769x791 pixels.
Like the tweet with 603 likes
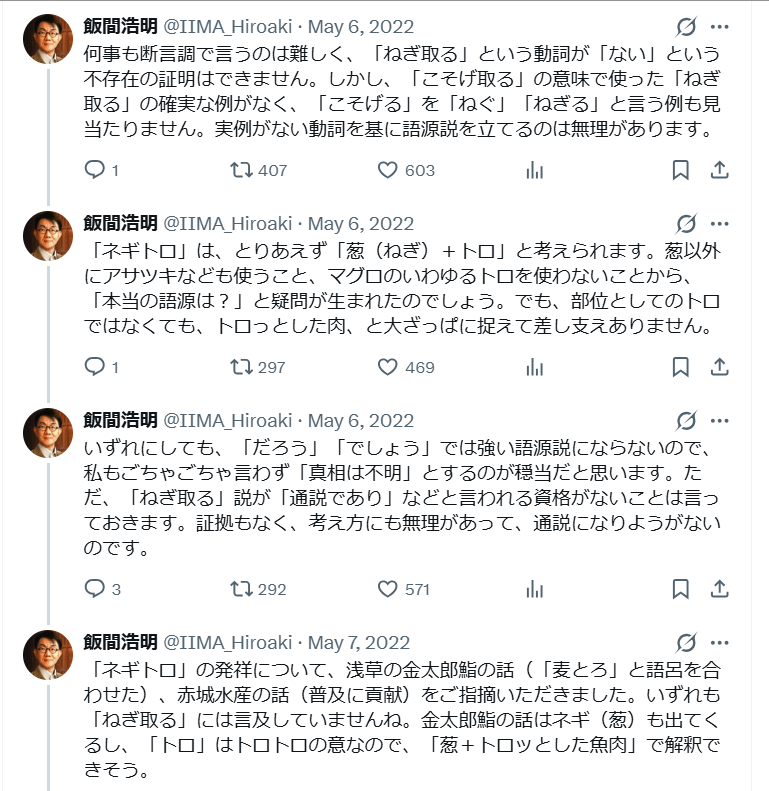(388, 170)
